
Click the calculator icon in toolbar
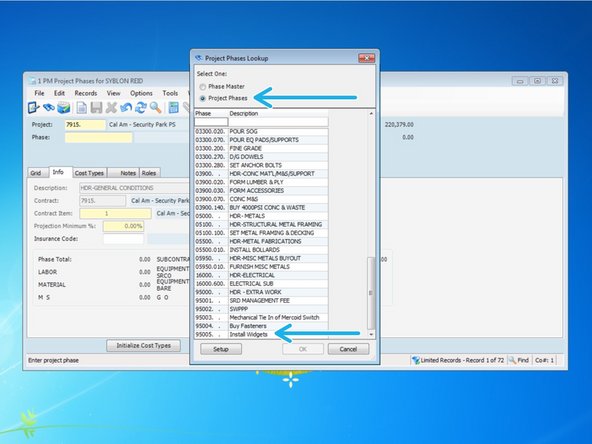[174, 108]
